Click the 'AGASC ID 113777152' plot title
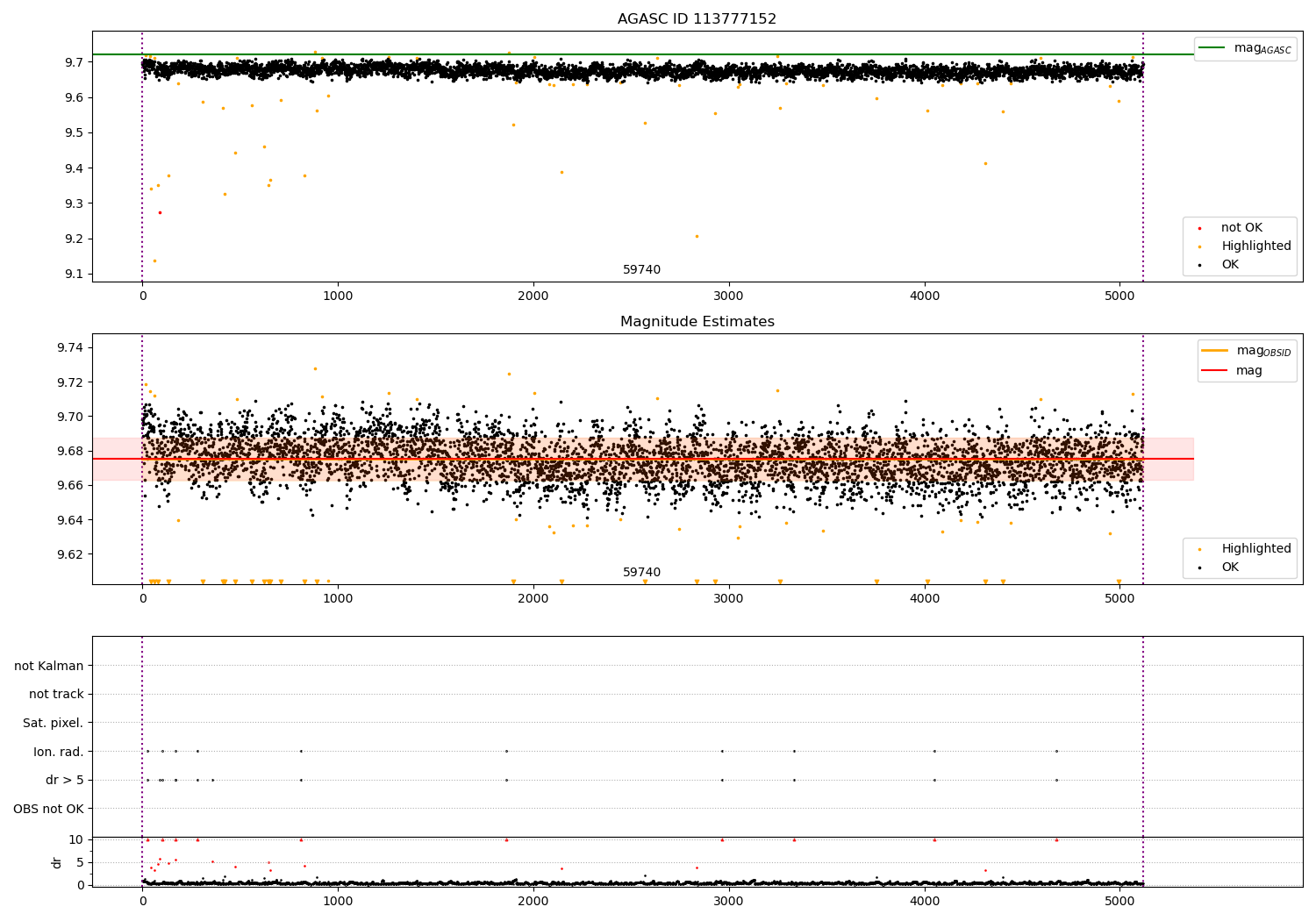Image resolution: width=1316 pixels, height=921 pixels. tap(697, 18)
